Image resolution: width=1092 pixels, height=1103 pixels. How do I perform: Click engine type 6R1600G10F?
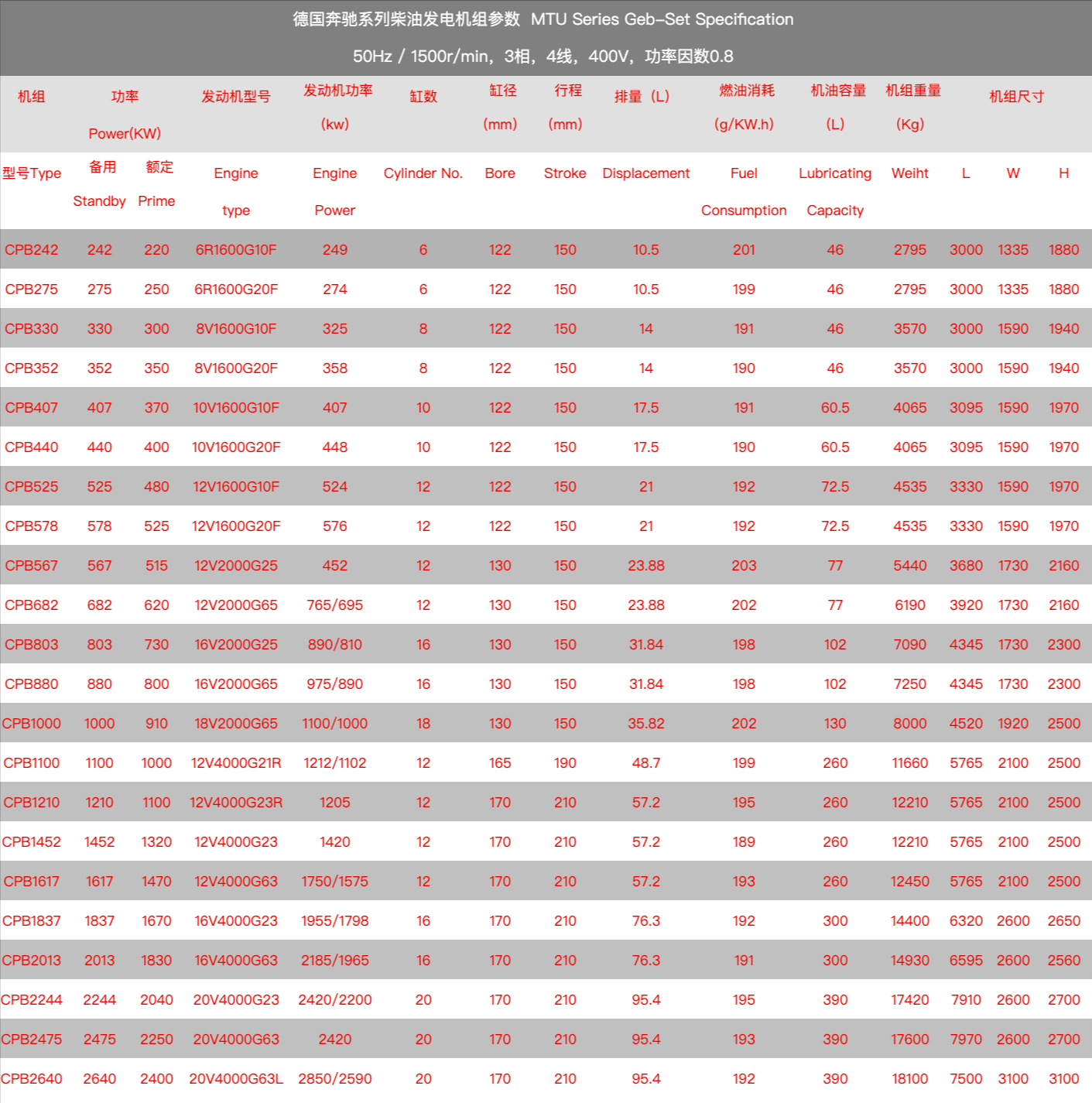point(236,250)
